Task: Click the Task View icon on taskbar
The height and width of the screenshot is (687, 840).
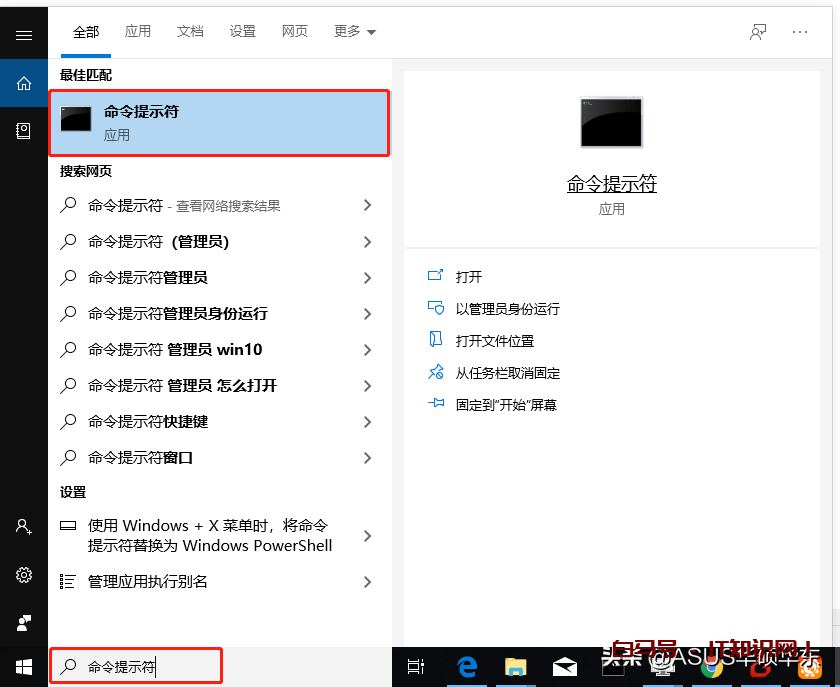Action: coord(416,666)
